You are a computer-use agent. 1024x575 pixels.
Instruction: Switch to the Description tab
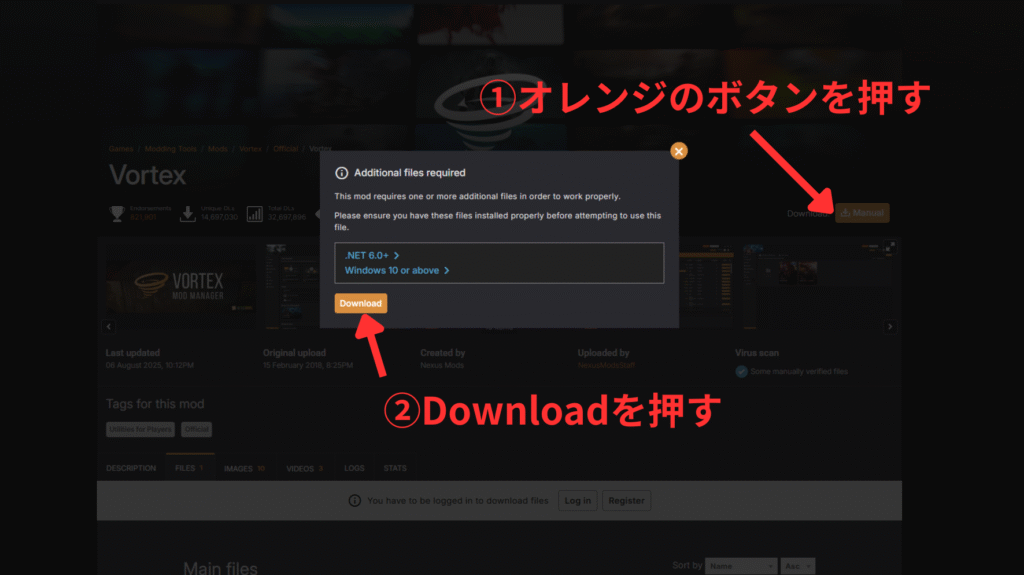131,468
